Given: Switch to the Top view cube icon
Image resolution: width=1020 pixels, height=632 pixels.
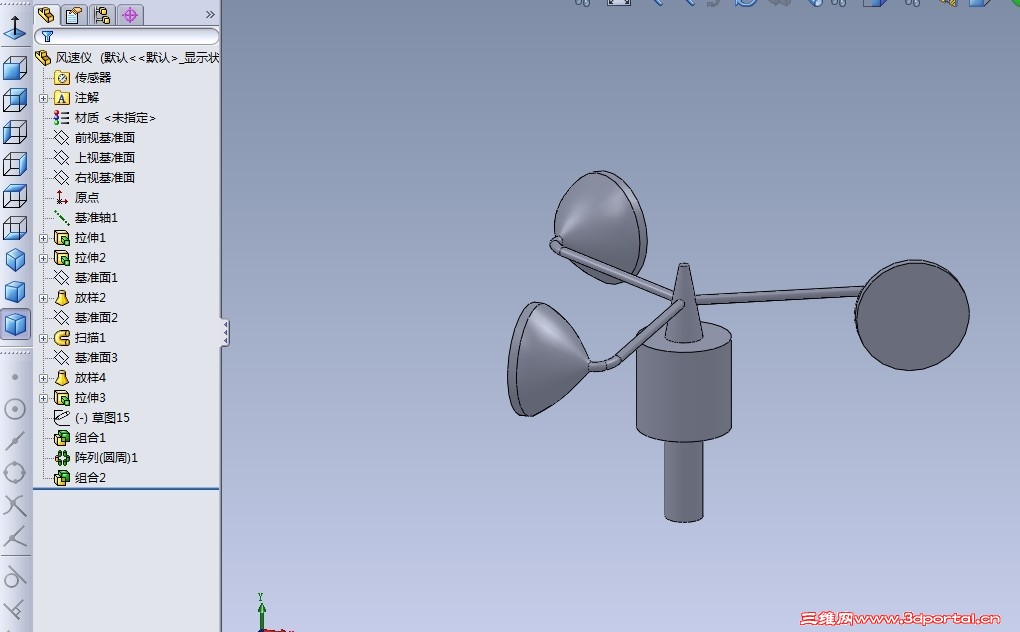Looking at the screenshot, I should pyautogui.click(x=15, y=196).
